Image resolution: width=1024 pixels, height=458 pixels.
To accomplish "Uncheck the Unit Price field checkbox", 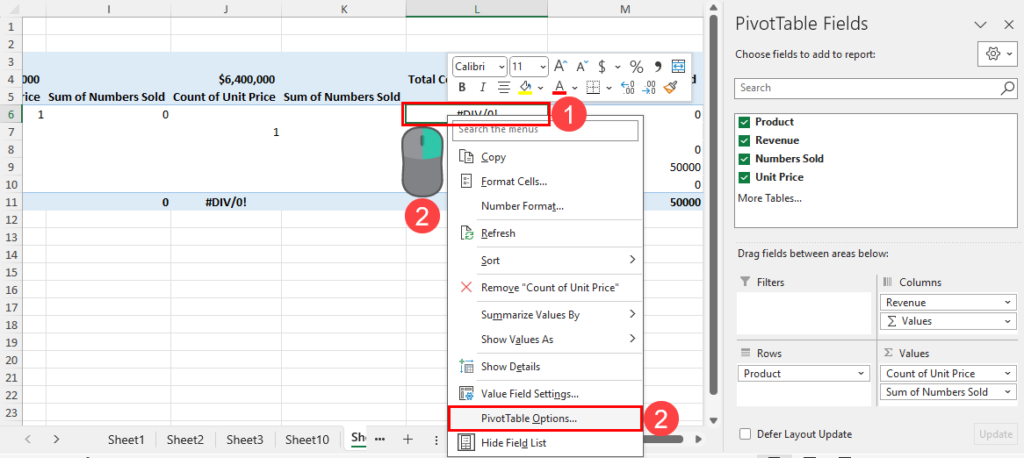I will 744,177.
